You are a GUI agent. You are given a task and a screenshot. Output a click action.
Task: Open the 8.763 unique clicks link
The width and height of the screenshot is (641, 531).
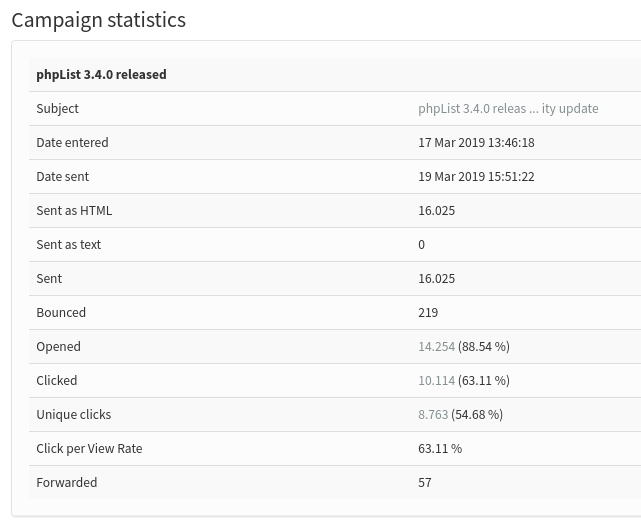pyautogui.click(x=433, y=415)
